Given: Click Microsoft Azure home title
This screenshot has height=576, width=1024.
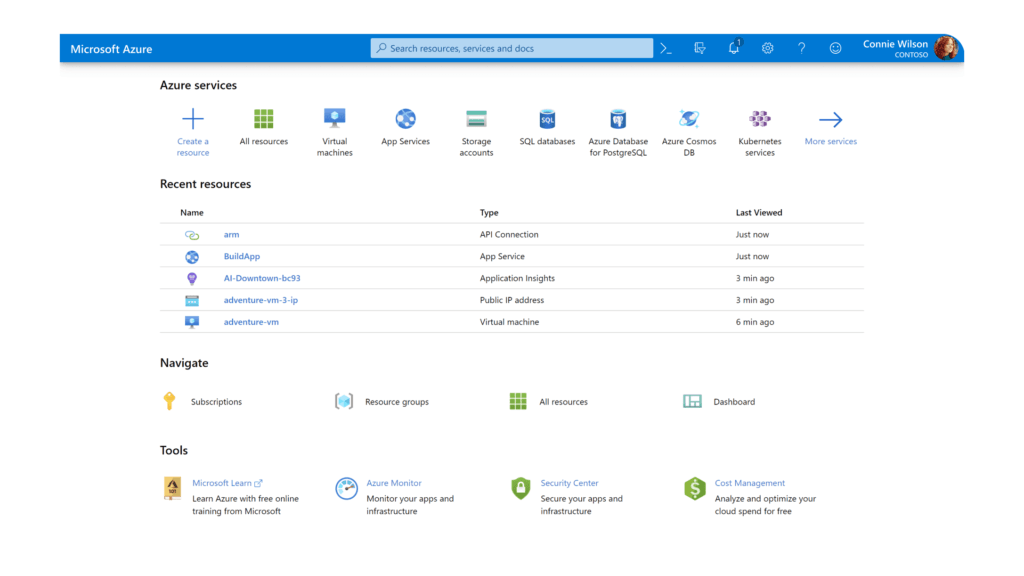Looking at the screenshot, I should pyautogui.click(x=111, y=49).
